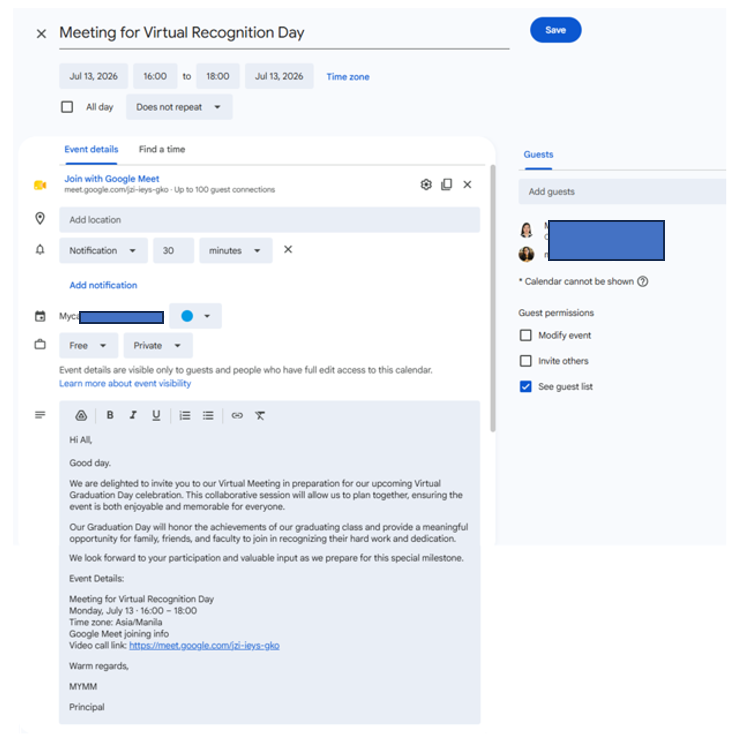
Task: Click the briefcase availability icon
Action: [x=40, y=345]
